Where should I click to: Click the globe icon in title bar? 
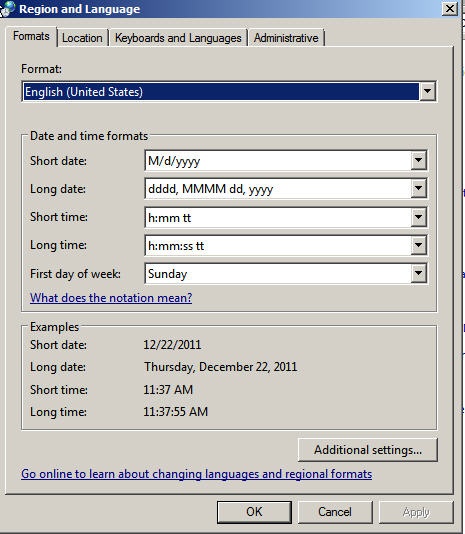tap(7, 9)
